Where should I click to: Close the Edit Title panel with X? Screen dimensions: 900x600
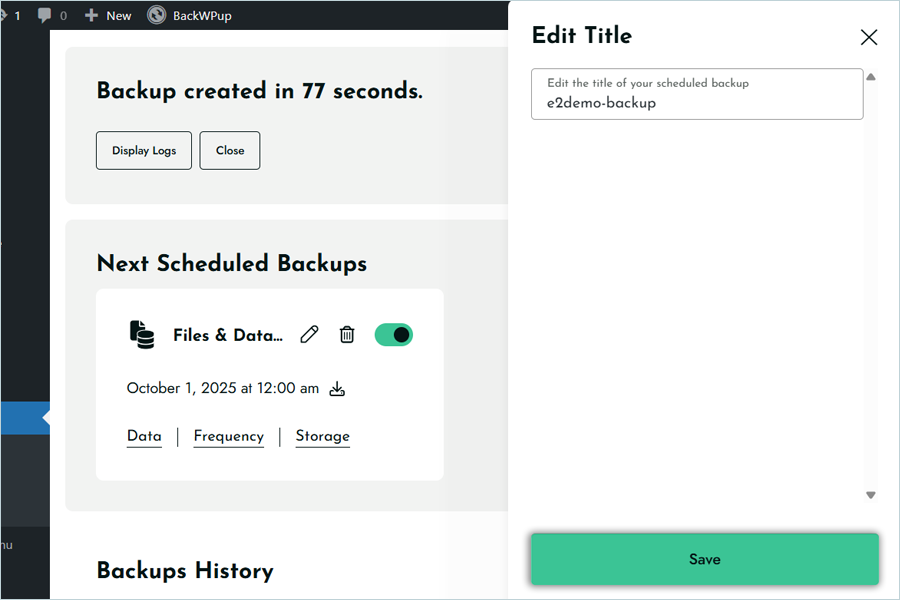[868, 37]
